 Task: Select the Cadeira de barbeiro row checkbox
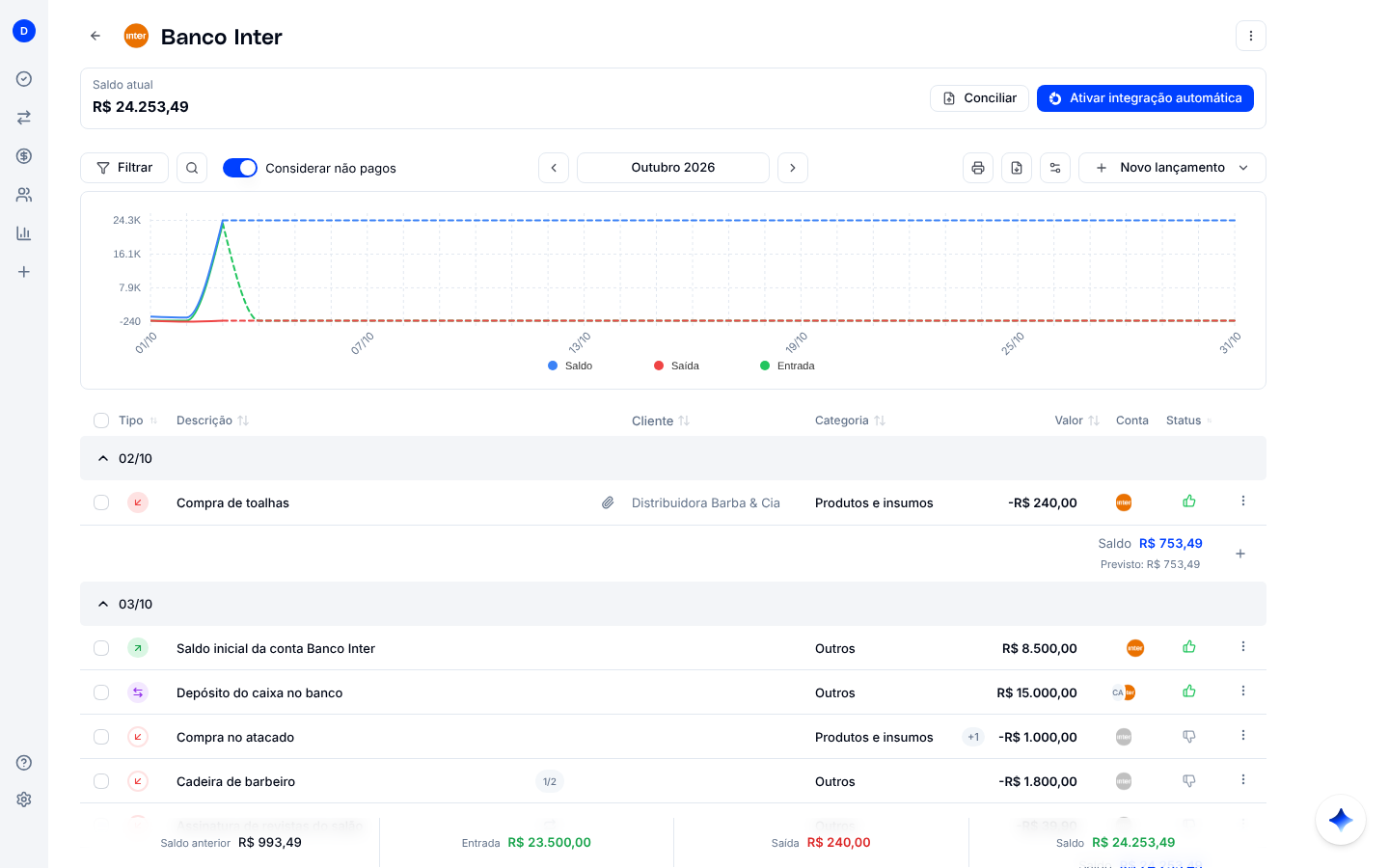pos(101,781)
